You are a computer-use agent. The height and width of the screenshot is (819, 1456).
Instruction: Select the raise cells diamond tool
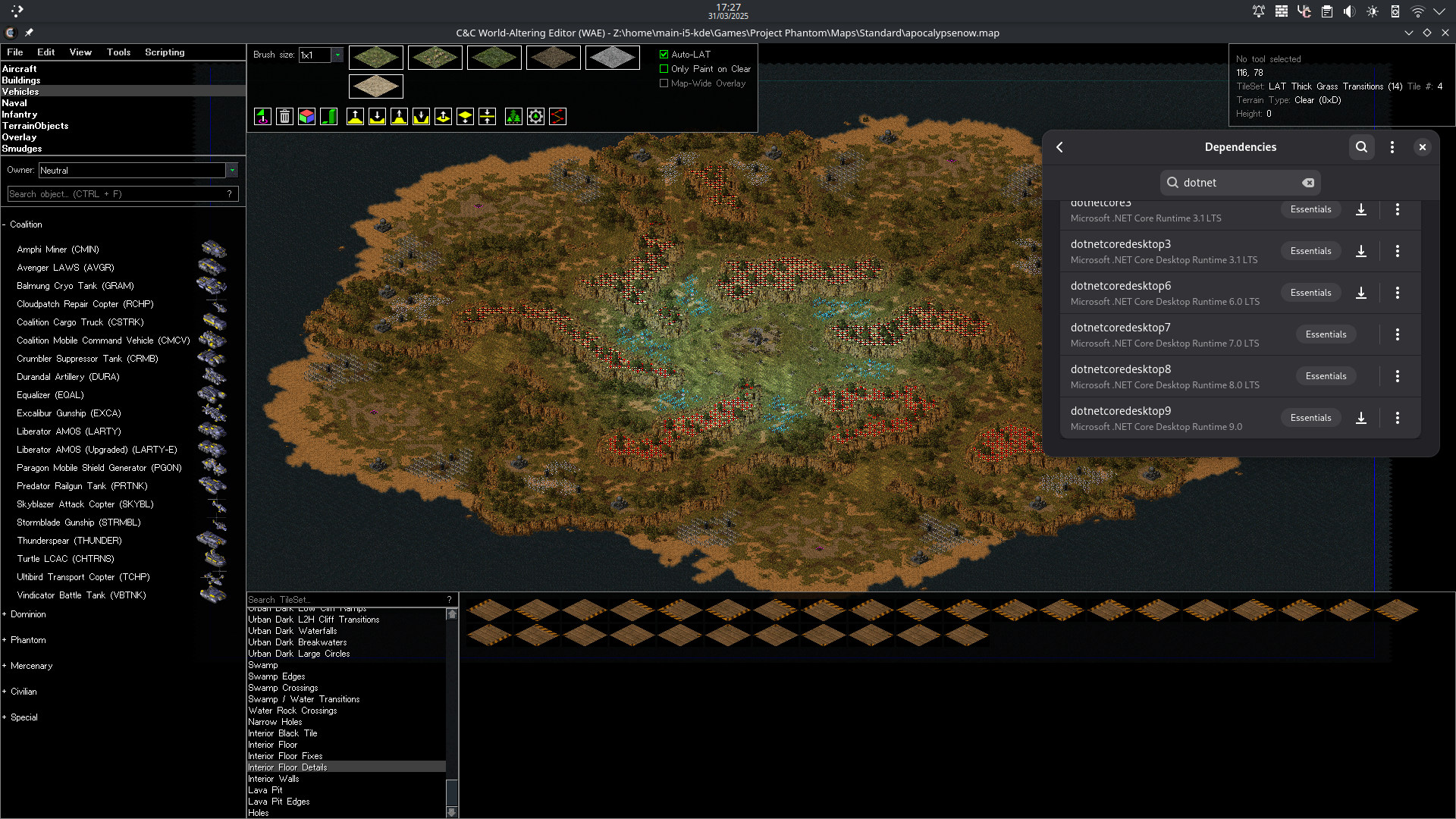click(443, 117)
